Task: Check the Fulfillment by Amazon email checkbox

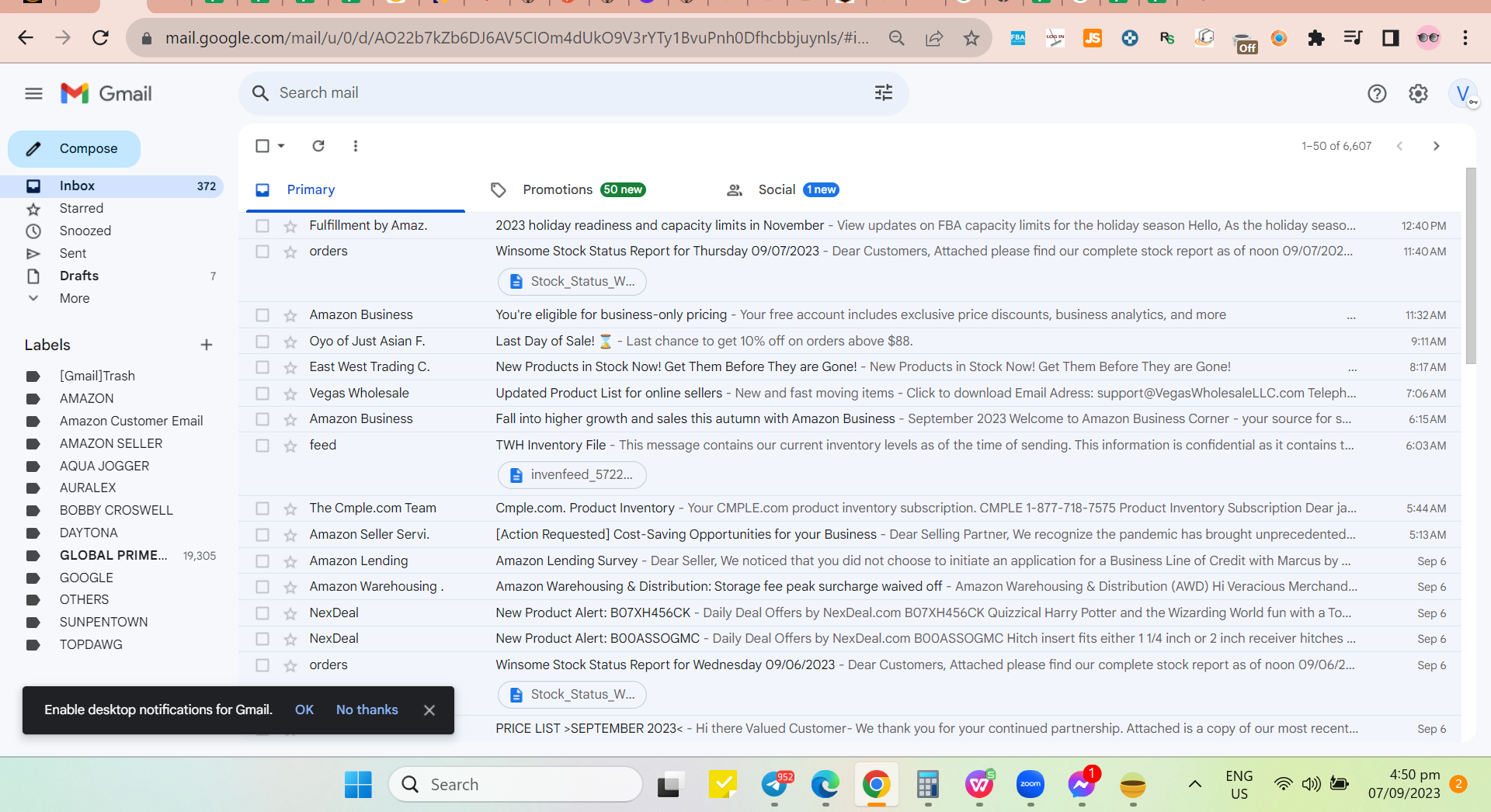Action: pyautogui.click(x=262, y=226)
